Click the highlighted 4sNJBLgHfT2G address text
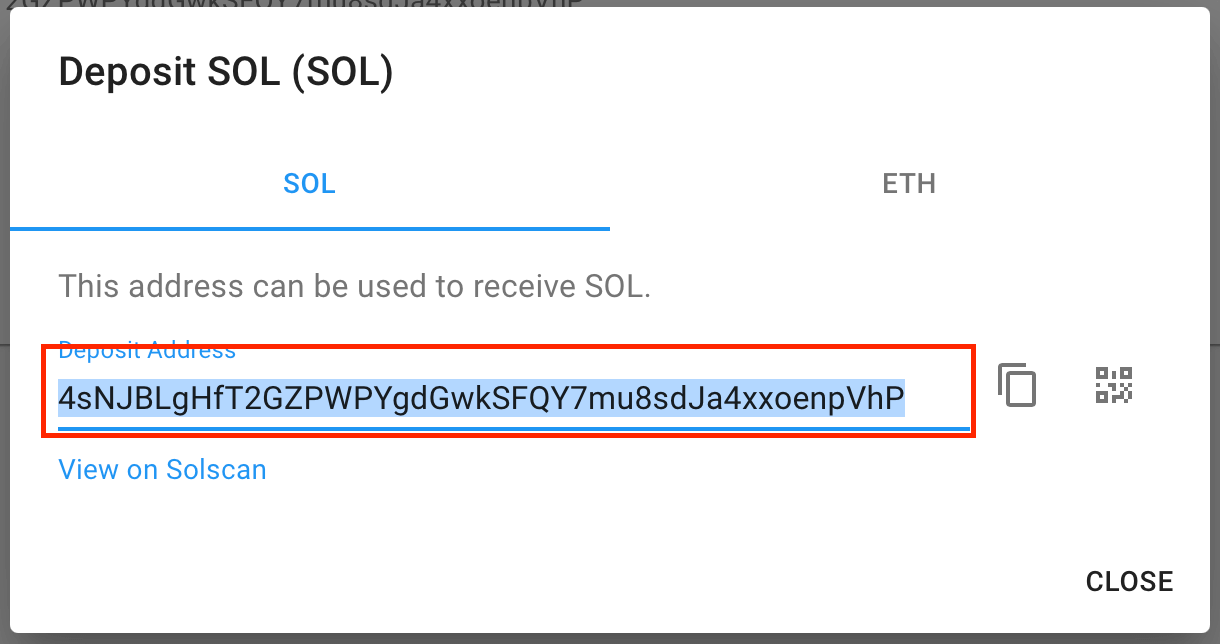 click(481, 398)
